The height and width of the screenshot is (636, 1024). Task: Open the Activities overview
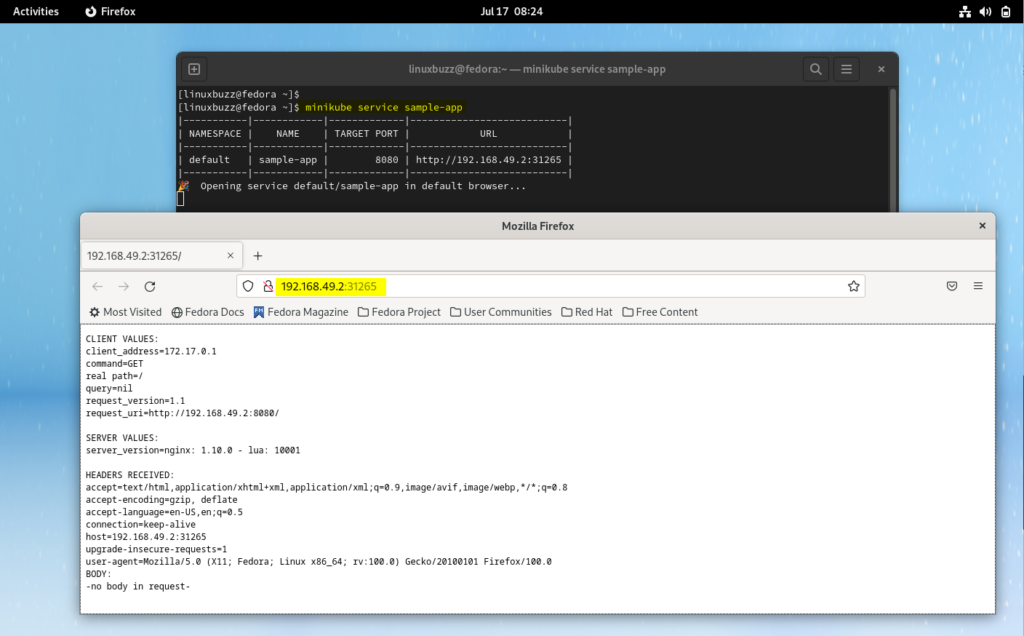click(x=36, y=11)
